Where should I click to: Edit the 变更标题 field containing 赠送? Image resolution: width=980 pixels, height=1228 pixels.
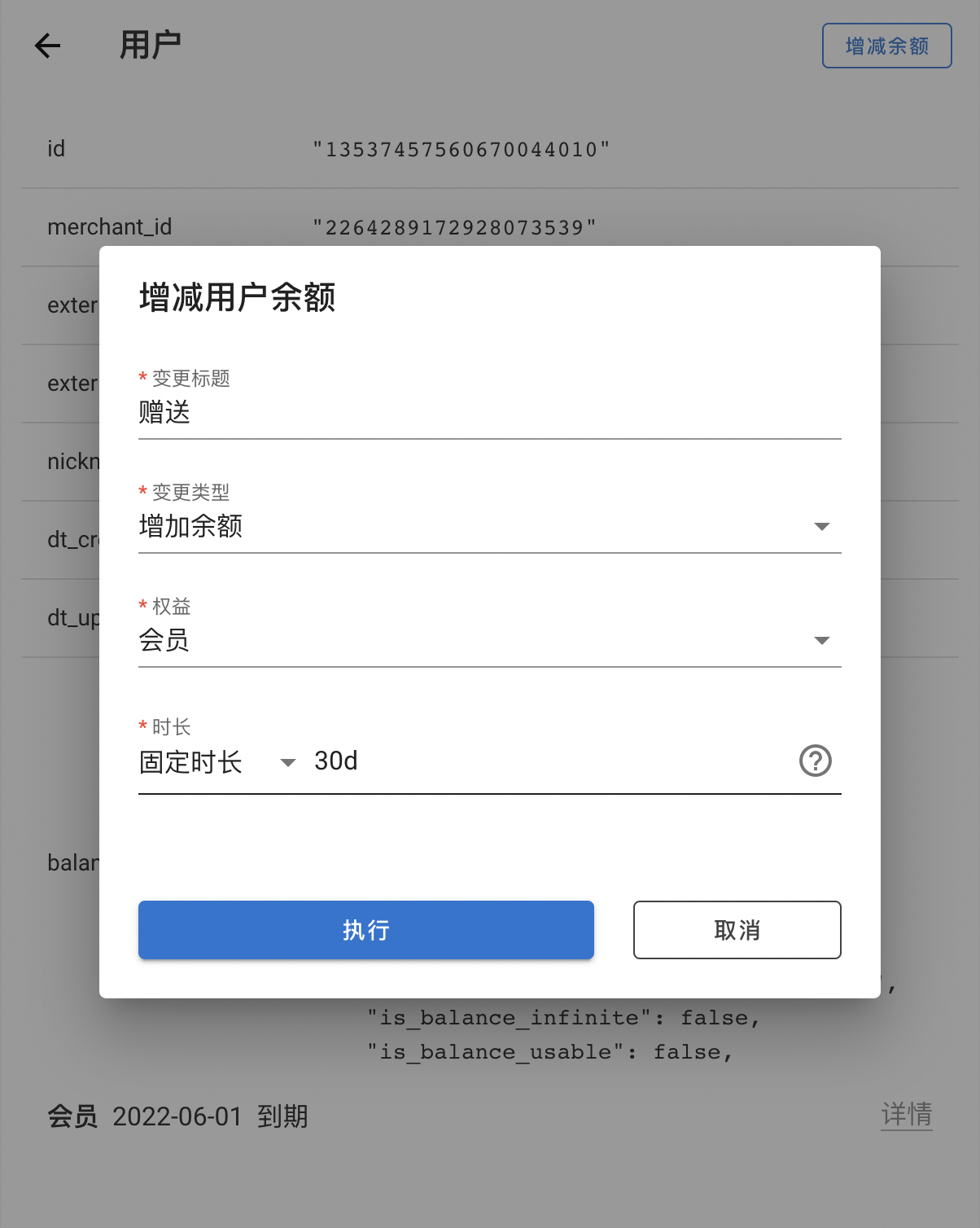click(x=489, y=413)
